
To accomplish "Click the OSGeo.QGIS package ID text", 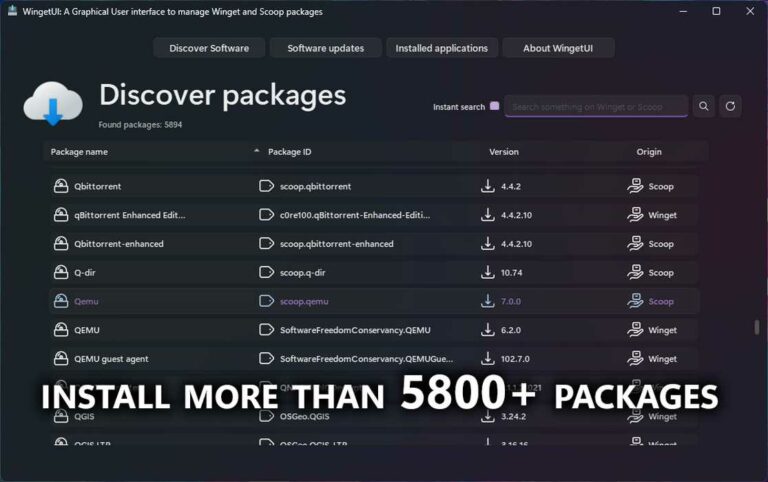I will coord(305,416).
